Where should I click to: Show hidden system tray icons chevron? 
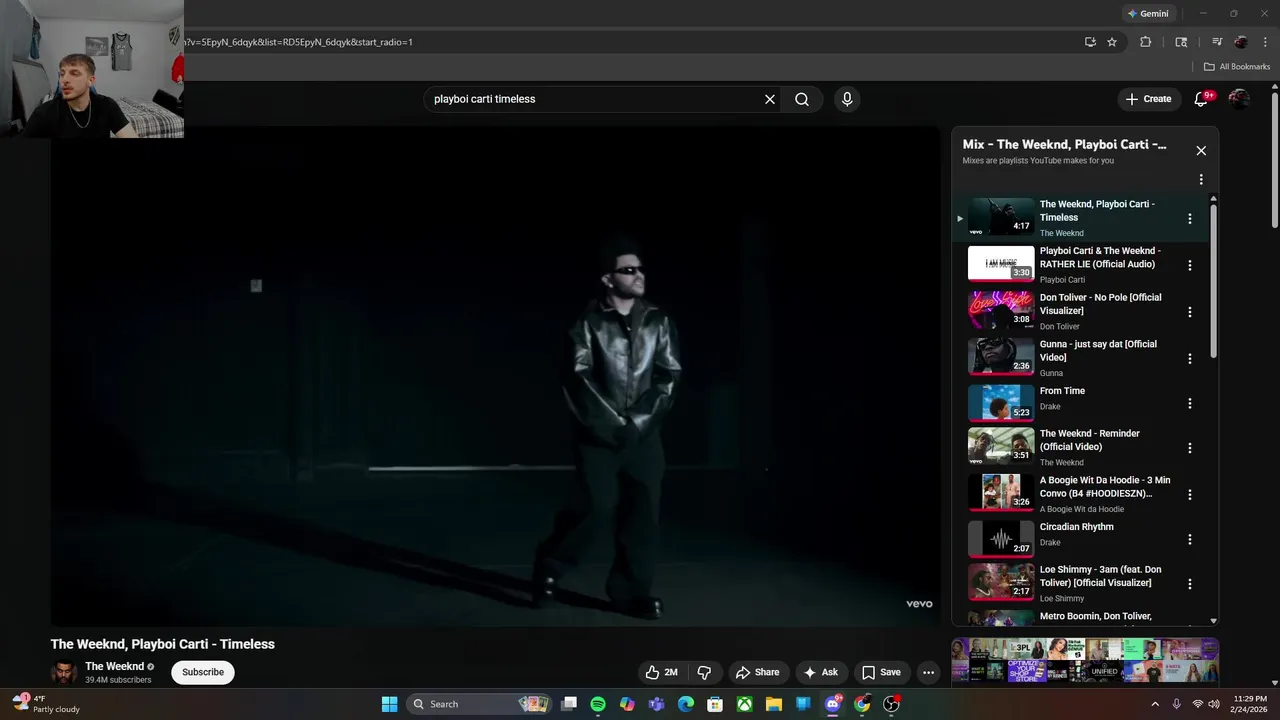pyautogui.click(x=1155, y=704)
